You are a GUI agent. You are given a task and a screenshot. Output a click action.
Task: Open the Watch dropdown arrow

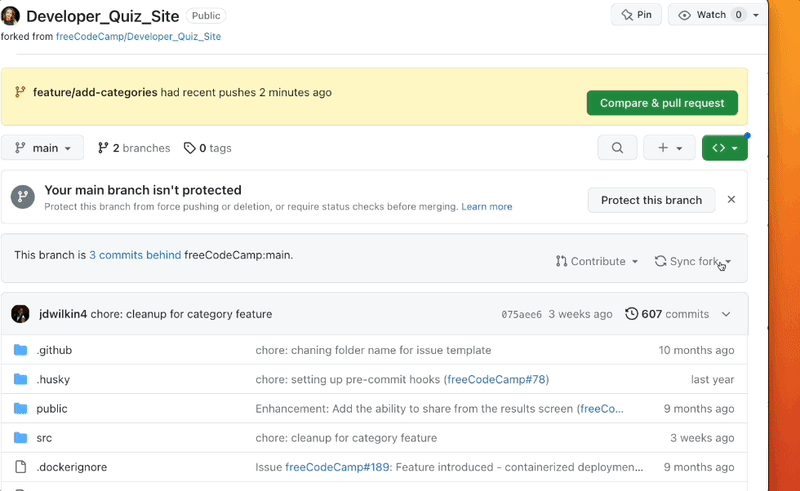click(x=756, y=15)
